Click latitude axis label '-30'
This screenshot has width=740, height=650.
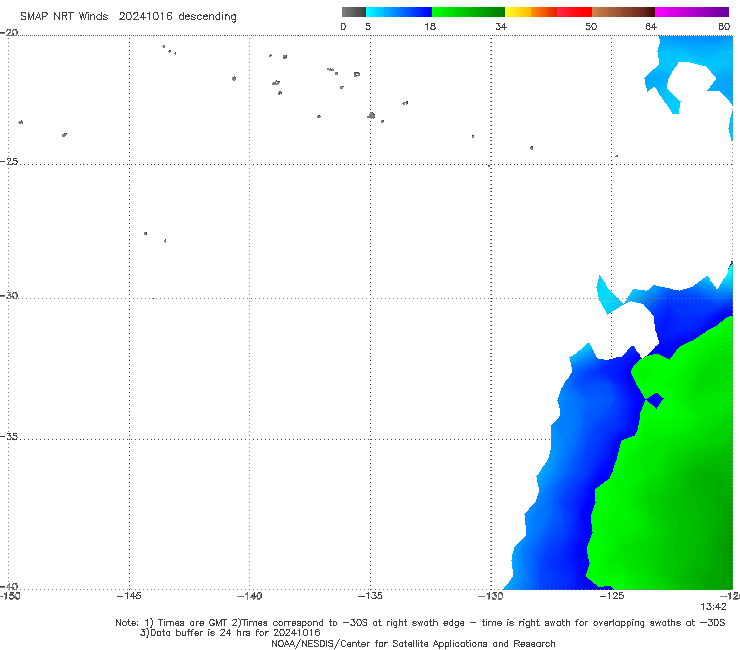9,295
